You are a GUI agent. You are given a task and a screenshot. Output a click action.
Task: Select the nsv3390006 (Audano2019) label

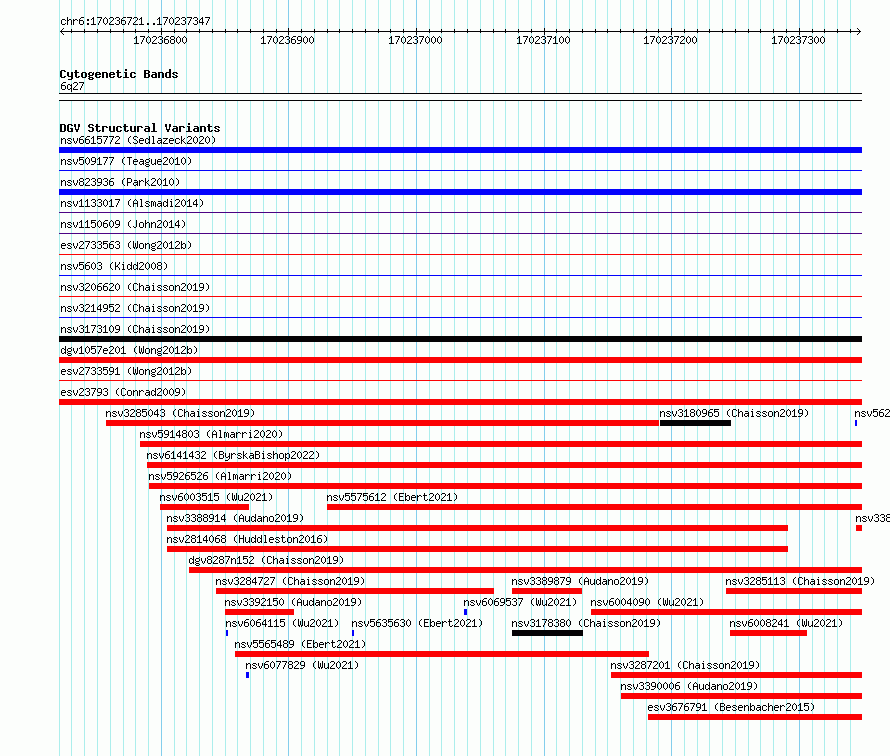point(689,686)
